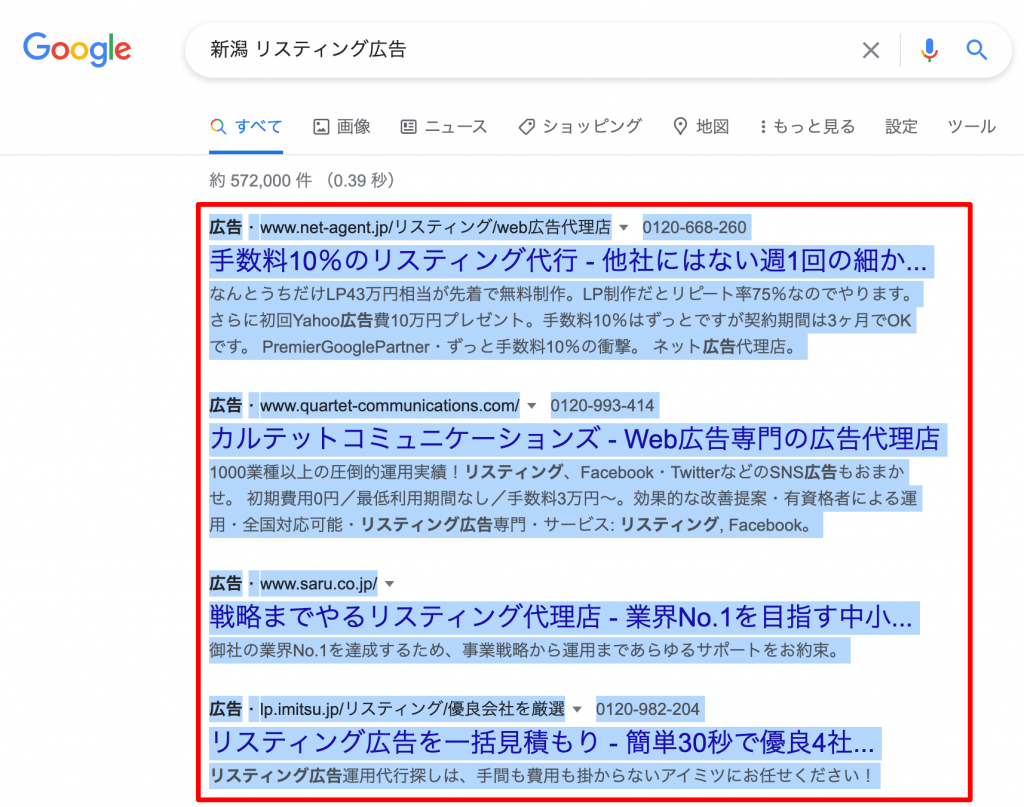Click the tag icon on ショッピング tab
Screen dimensions: 1024x807
[526, 127]
